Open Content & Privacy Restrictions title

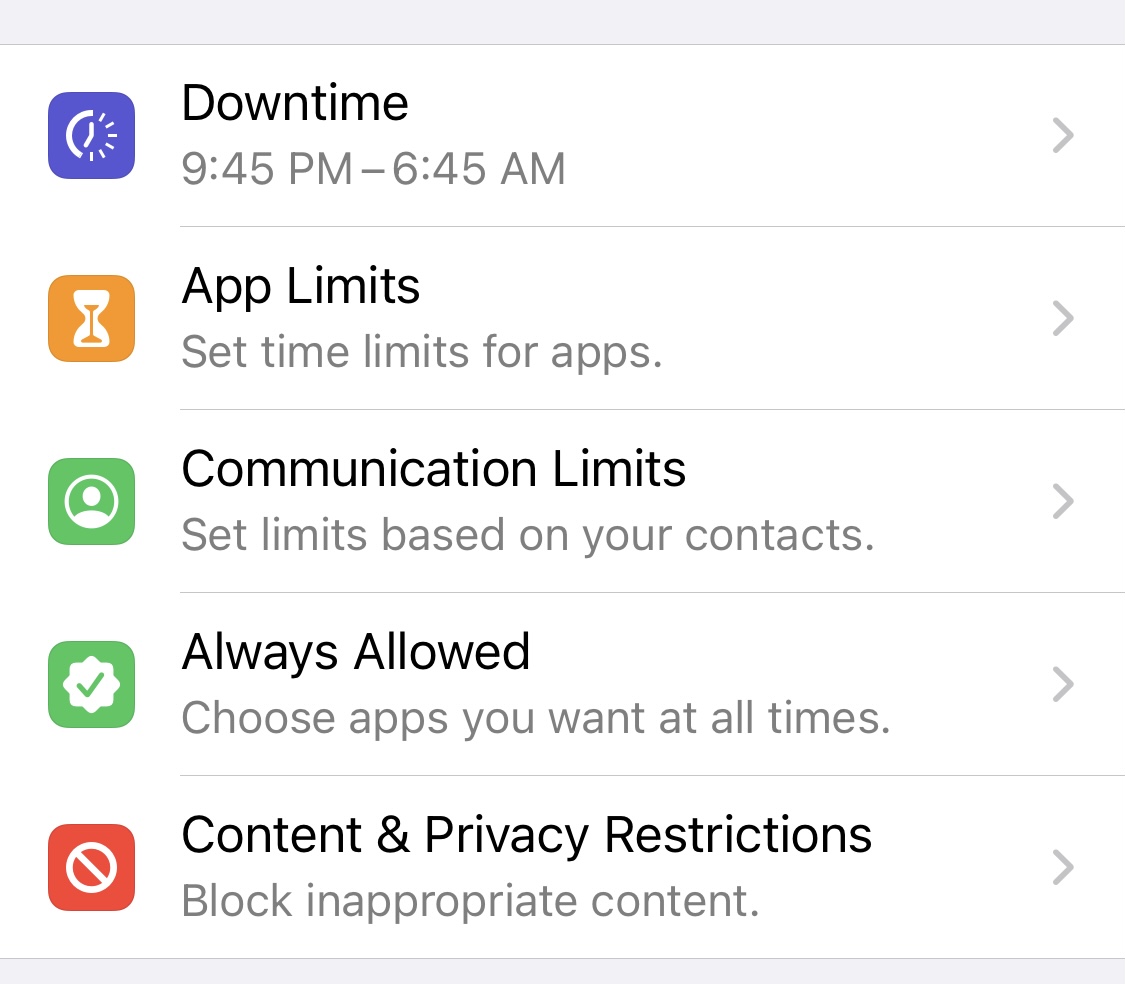coord(526,835)
